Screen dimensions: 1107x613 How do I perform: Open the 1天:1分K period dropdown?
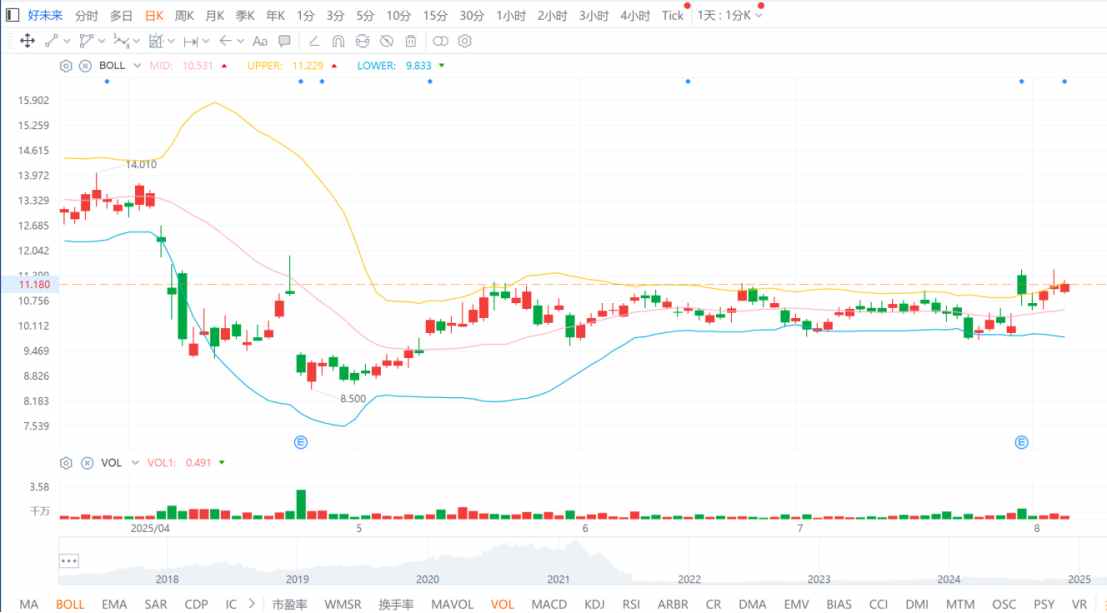point(730,16)
